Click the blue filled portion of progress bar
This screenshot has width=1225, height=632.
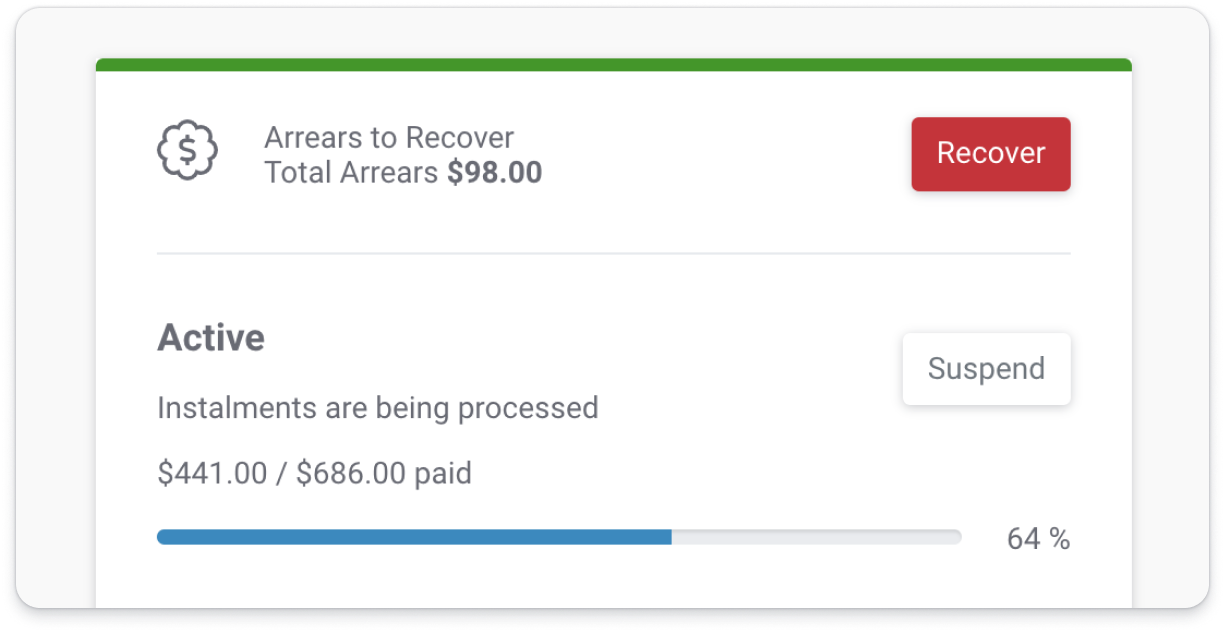tap(414, 537)
